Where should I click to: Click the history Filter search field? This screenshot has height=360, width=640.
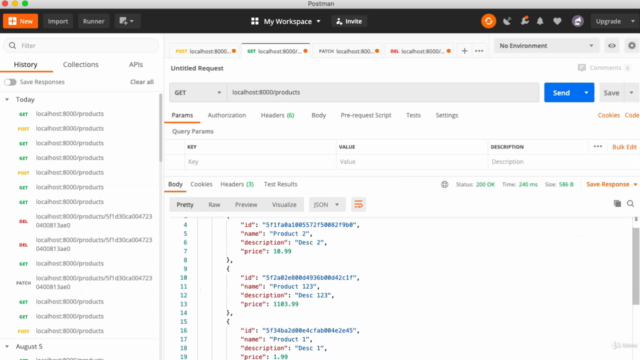point(81,46)
